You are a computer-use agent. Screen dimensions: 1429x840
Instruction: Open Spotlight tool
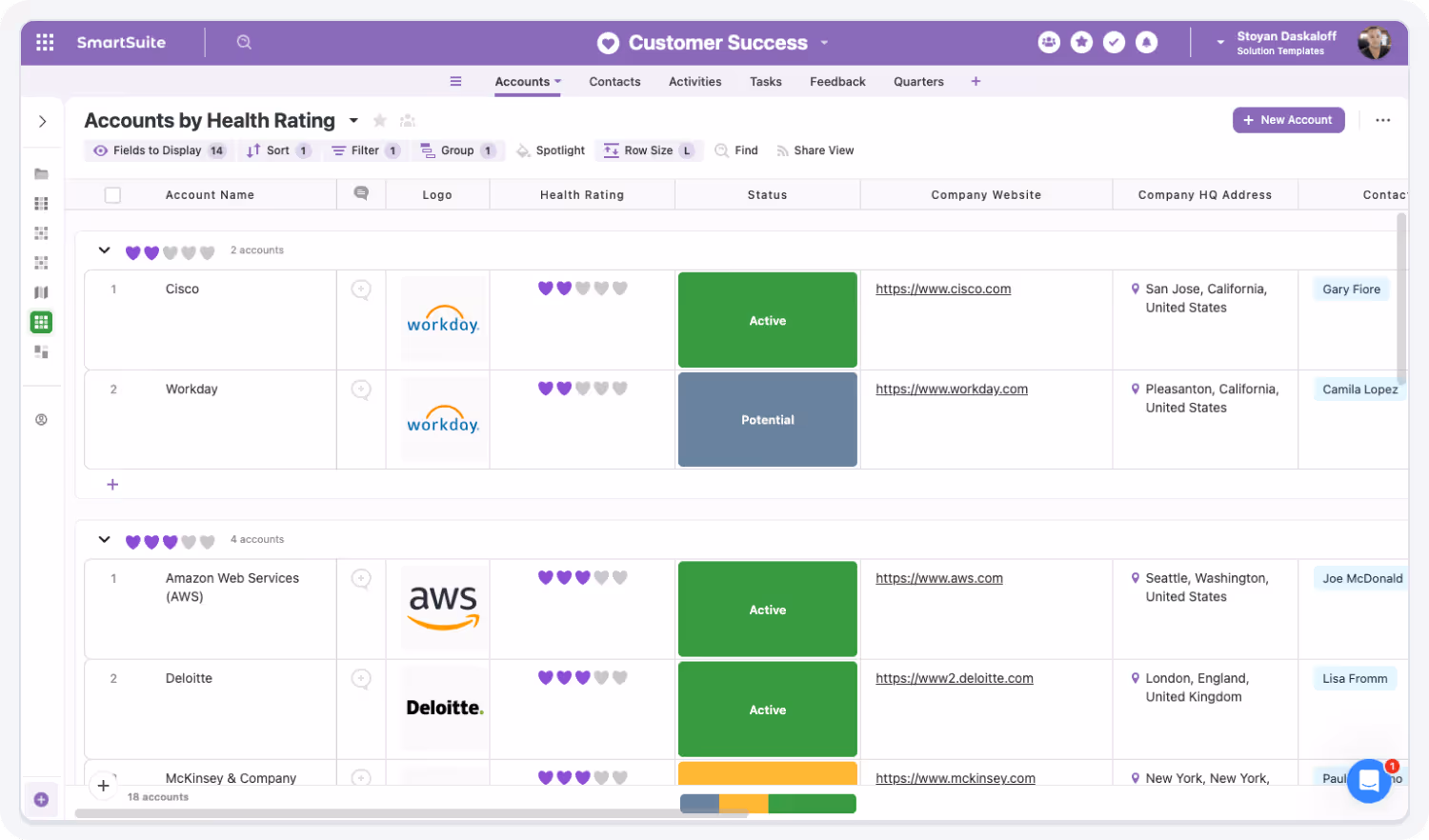pyautogui.click(x=551, y=150)
